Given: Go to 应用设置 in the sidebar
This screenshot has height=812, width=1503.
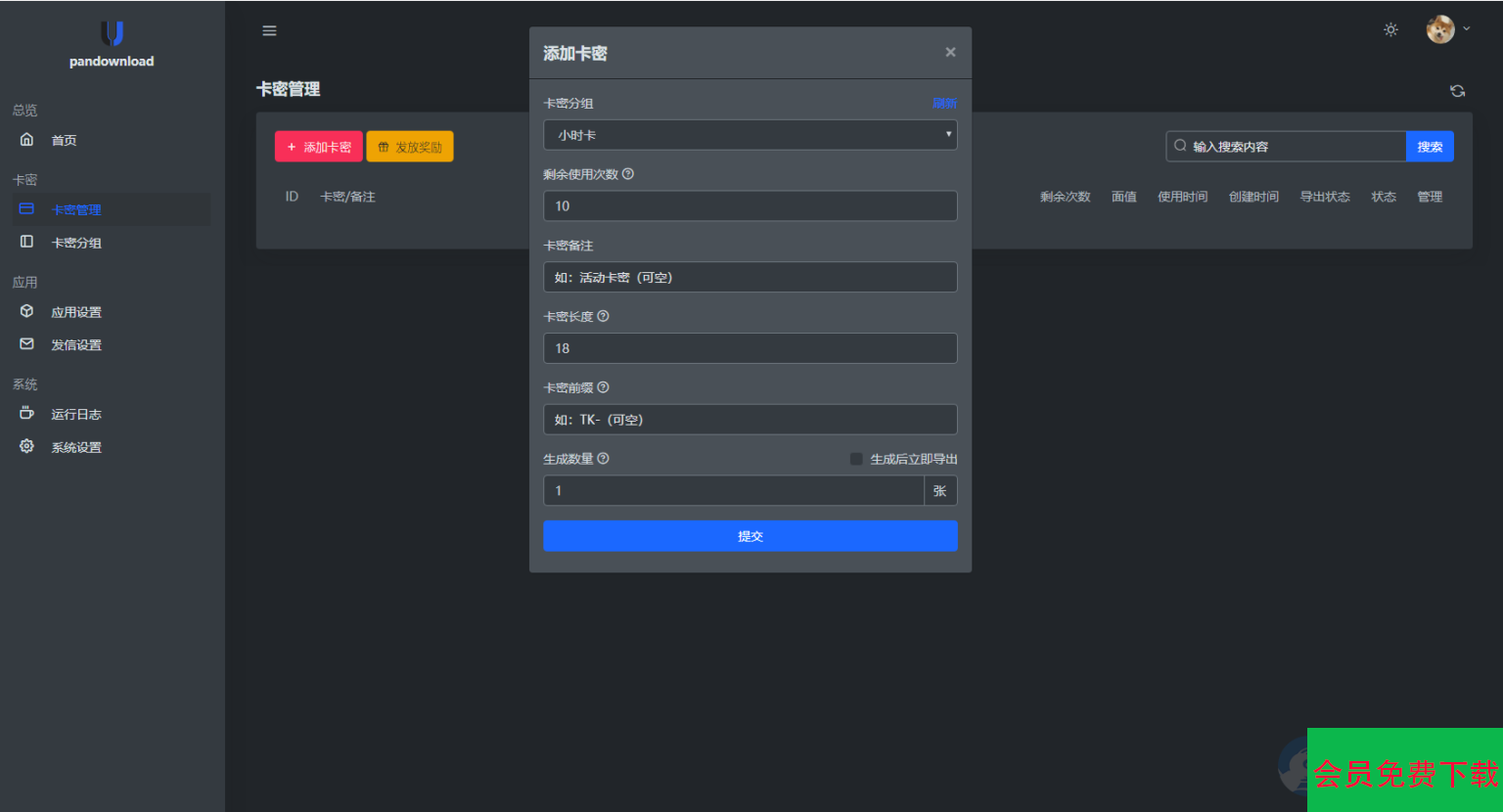Looking at the screenshot, I should click(76, 312).
